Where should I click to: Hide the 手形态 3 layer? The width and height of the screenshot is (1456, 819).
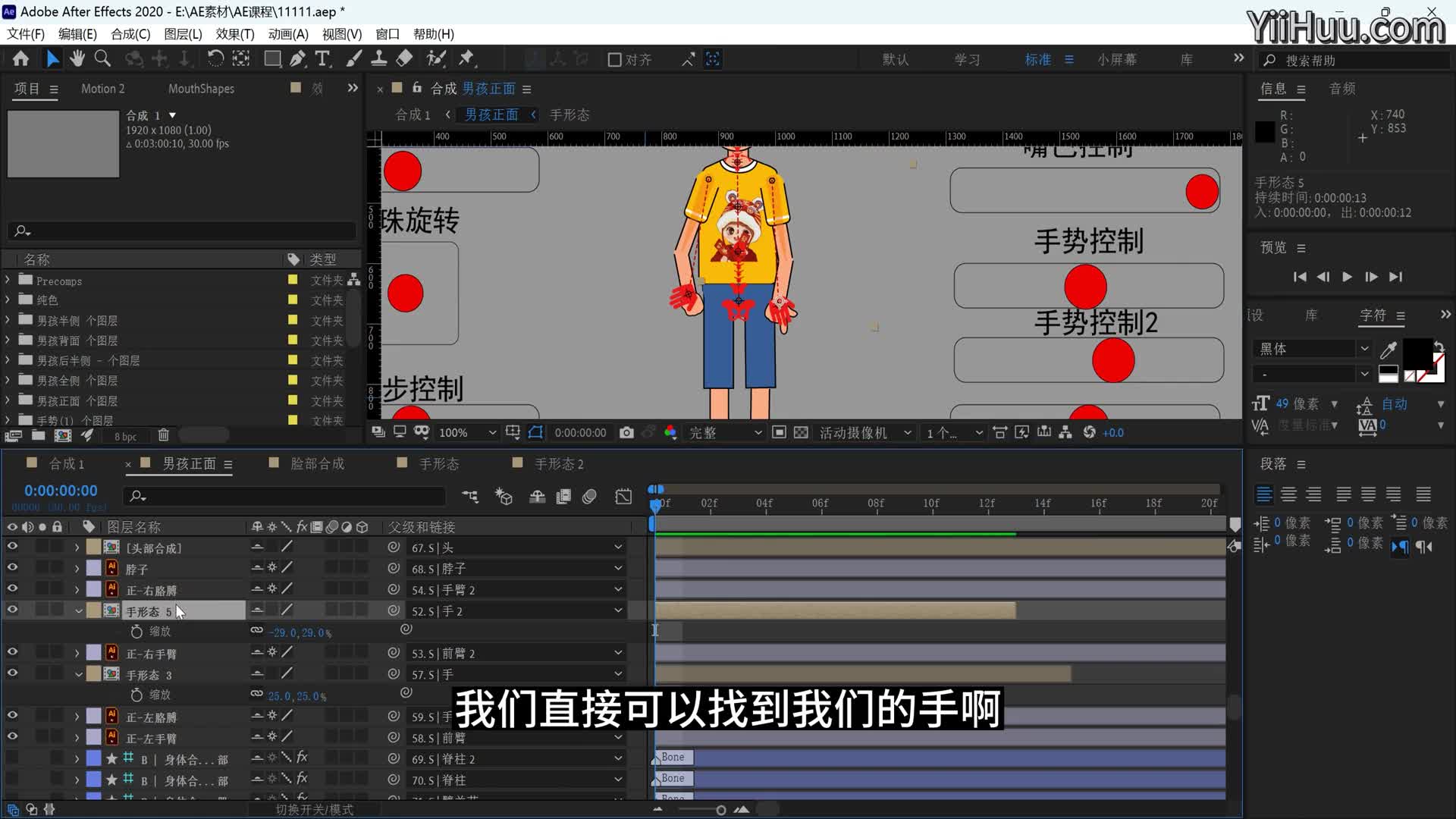[12, 673]
